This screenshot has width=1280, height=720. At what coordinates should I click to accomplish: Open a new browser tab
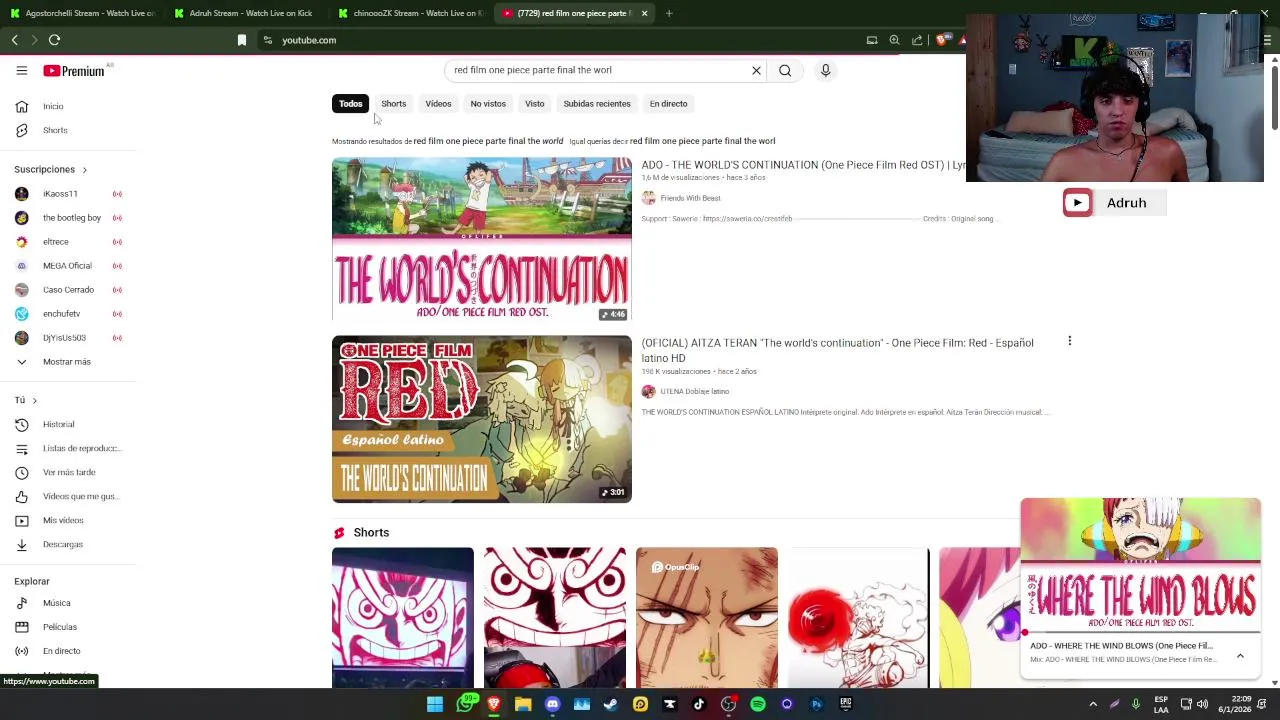click(669, 13)
